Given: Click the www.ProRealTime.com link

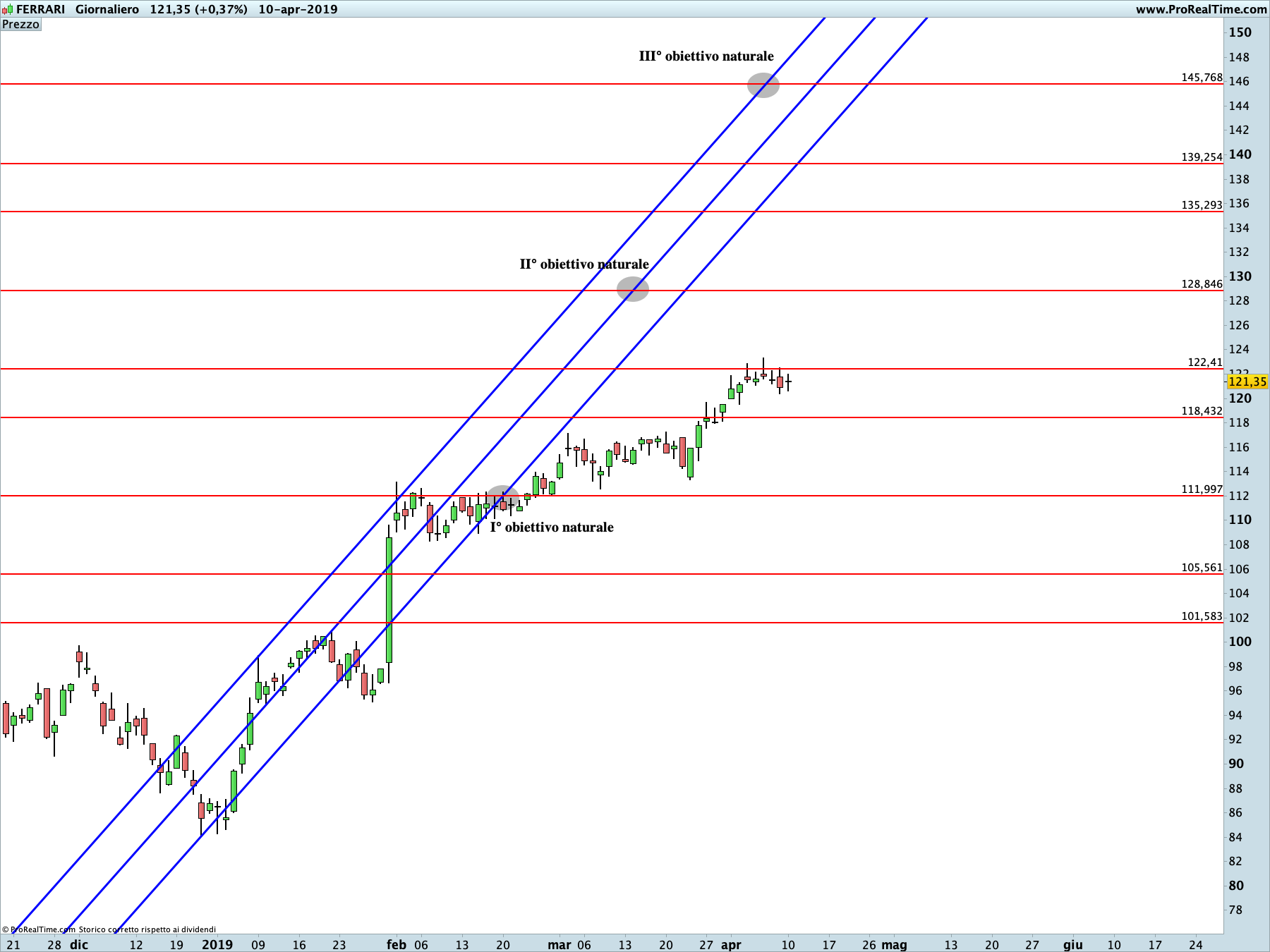Looking at the screenshot, I should coord(1201,9).
